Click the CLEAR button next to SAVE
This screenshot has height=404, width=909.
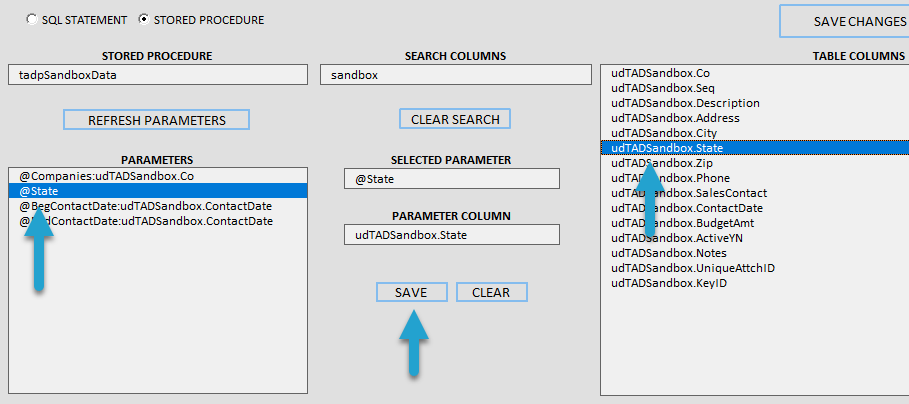click(x=492, y=293)
